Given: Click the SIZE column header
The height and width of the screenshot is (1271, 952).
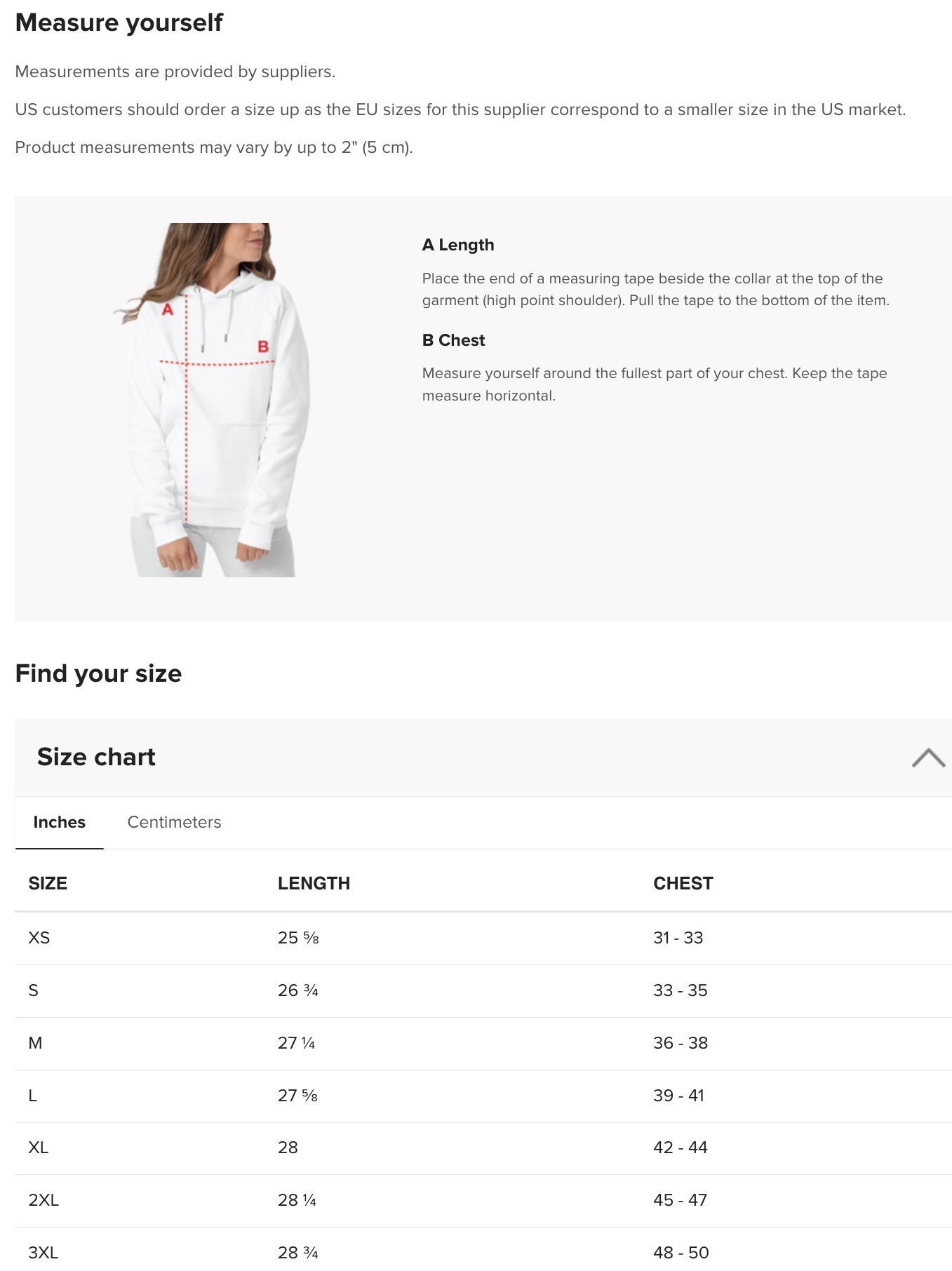Looking at the screenshot, I should click(48, 883).
